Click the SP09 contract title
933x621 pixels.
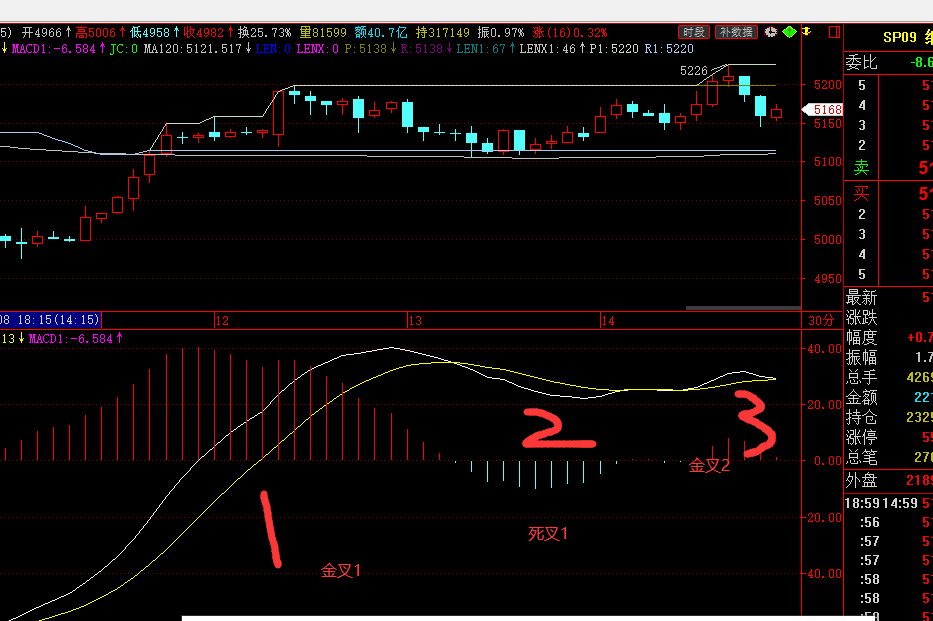[x=900, y=37]
